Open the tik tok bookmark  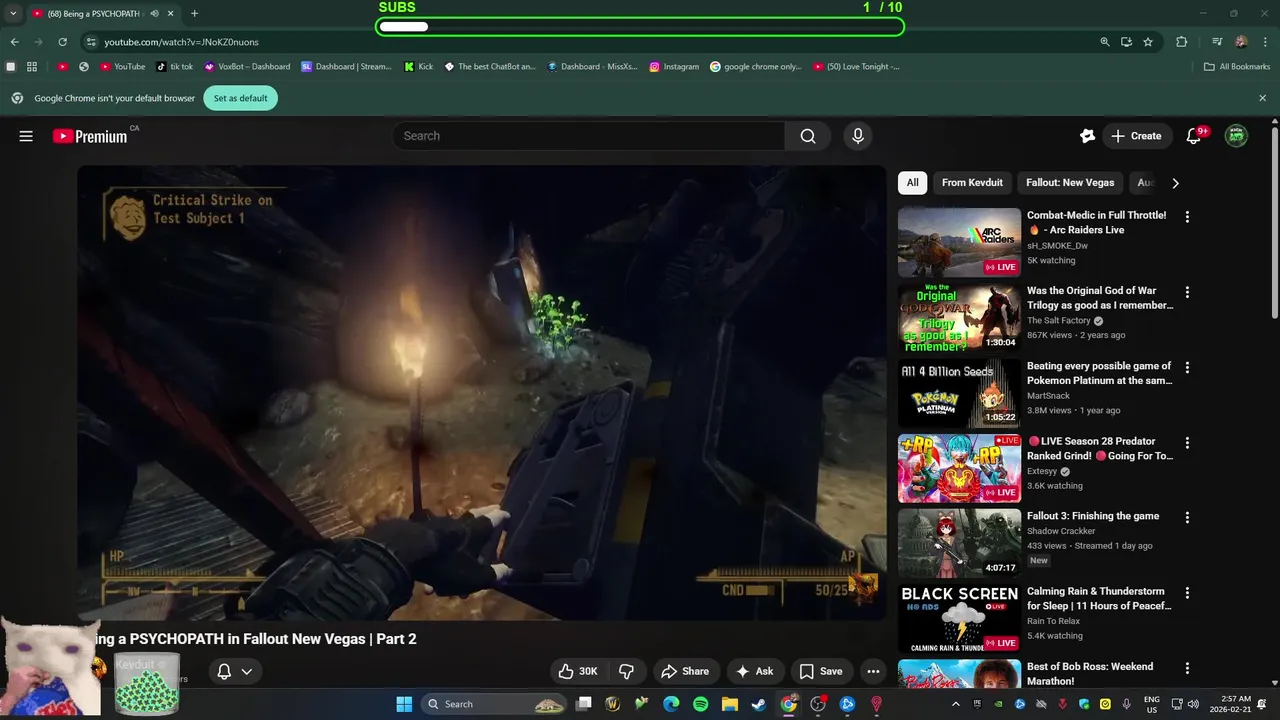tap(175, 67)
